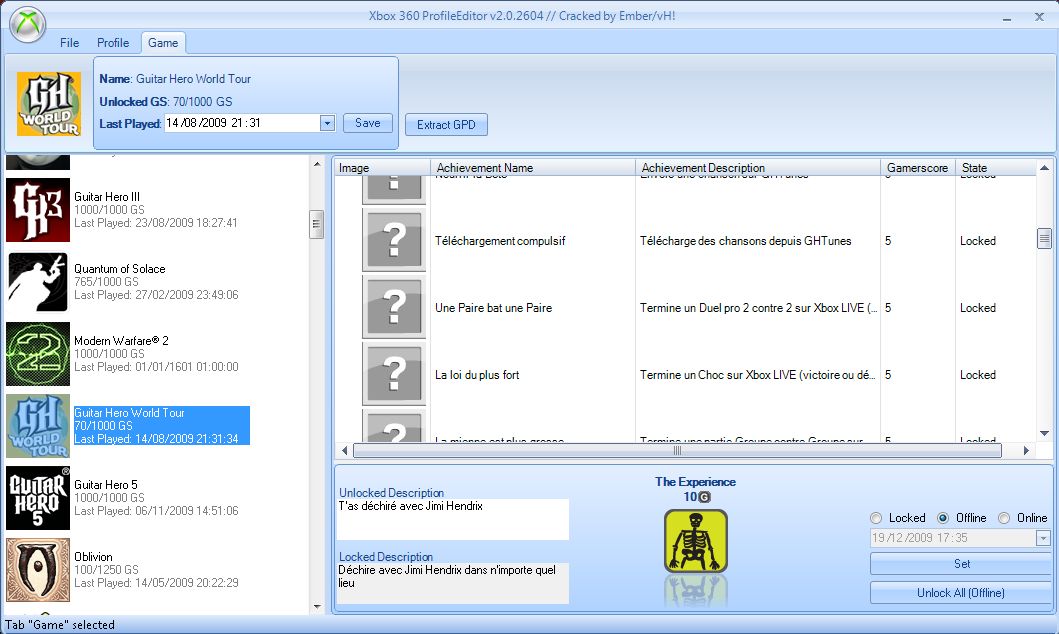The width and height of the screenshot is (1059, 634).
Task: Click Unlock All (Offline) button
Action: (x=962, y=593)
